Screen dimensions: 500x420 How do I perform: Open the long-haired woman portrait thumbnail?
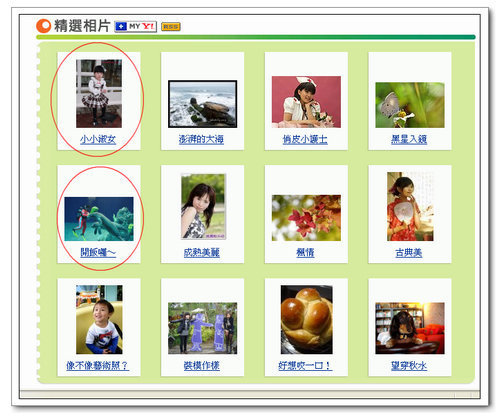tap(203, 207)
